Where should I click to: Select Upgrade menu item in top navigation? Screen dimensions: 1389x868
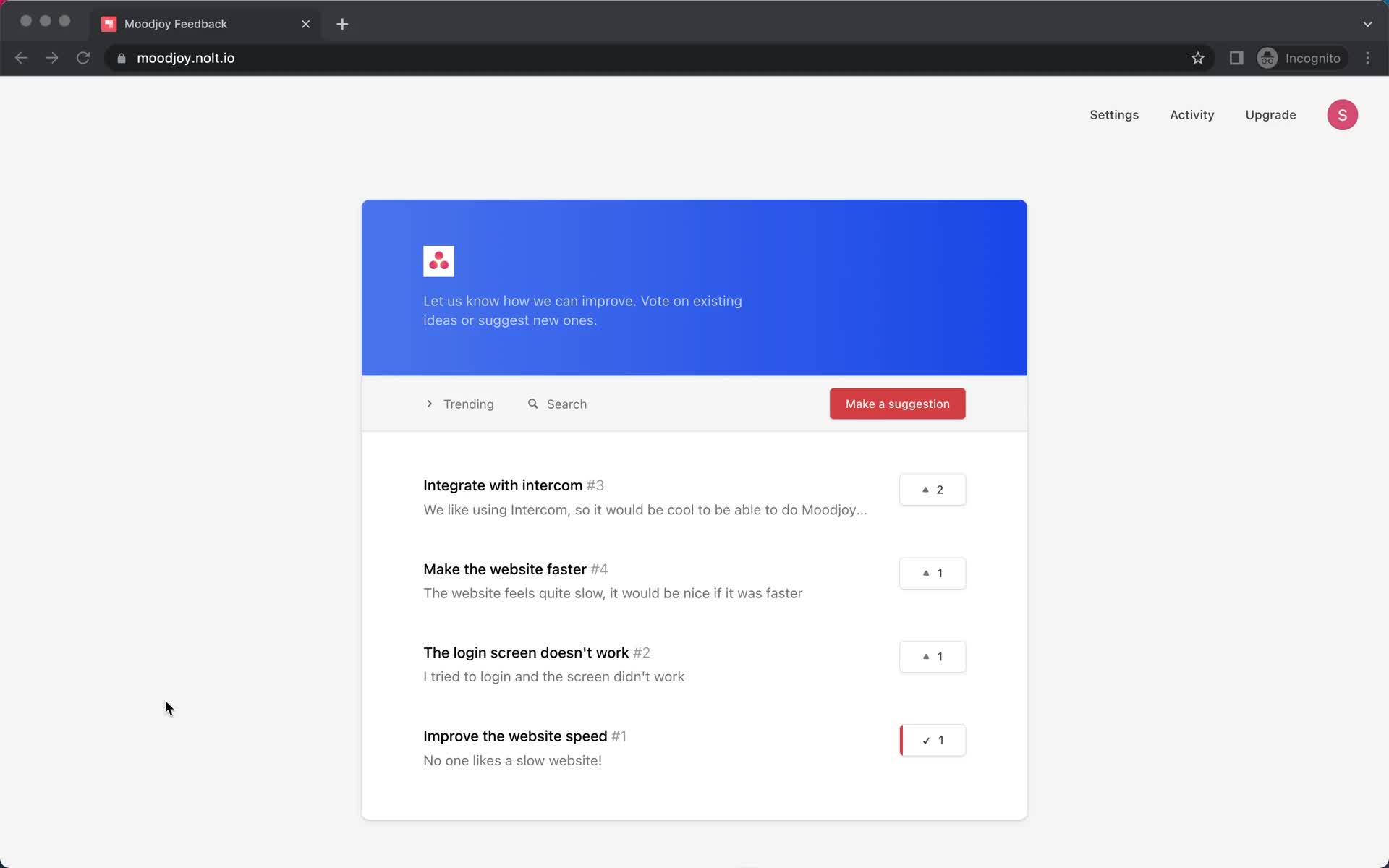pyautogui.click(x=1271, y=114)
